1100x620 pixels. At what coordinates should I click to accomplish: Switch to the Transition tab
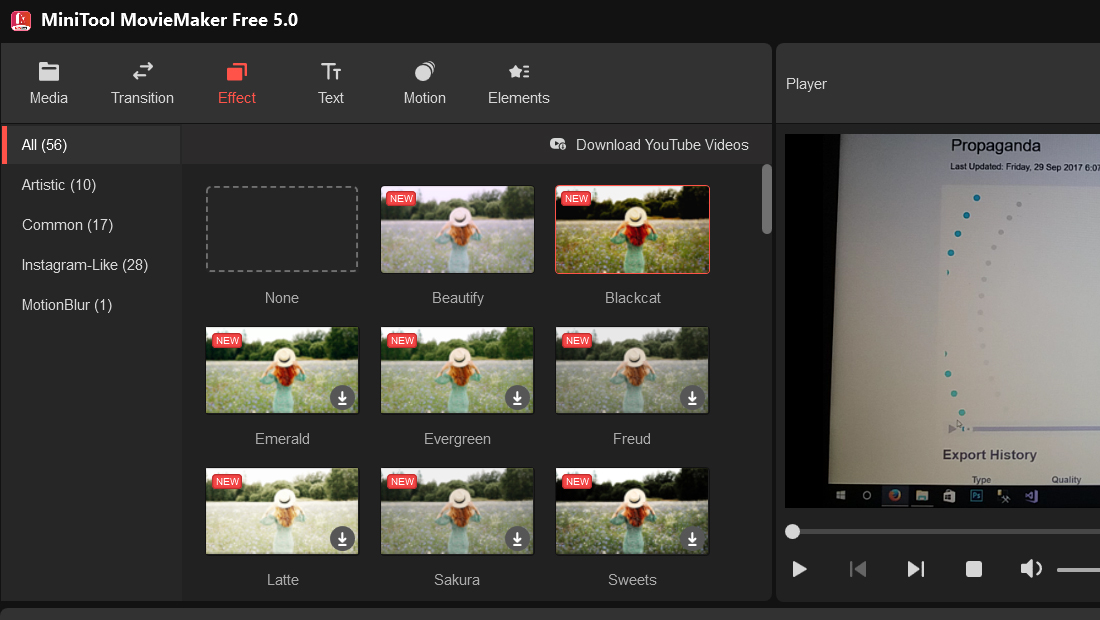(142, 83)
